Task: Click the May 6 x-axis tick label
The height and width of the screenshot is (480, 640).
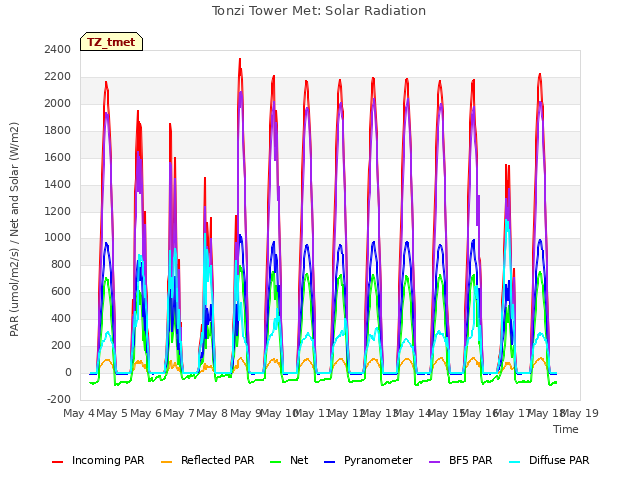Action: click(x=146, y=413)
